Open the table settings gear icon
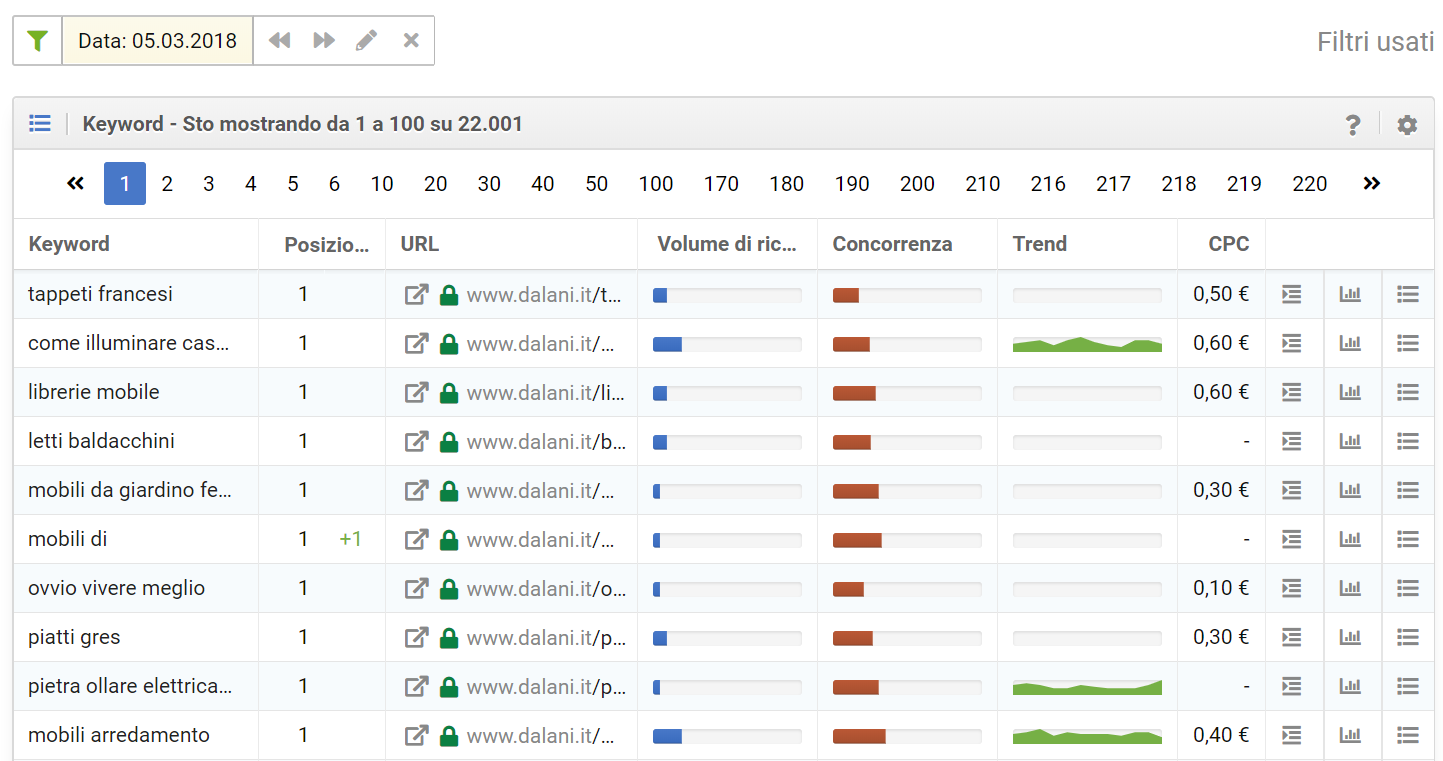Image resolution: width=1443 pixels, height=761 pixels. point(1407,125)
